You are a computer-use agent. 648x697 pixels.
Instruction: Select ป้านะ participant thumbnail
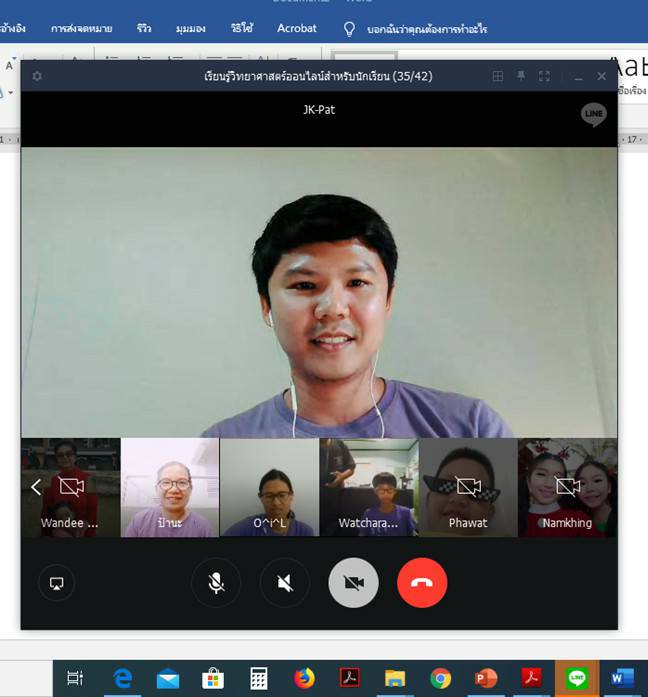[169, 488]
